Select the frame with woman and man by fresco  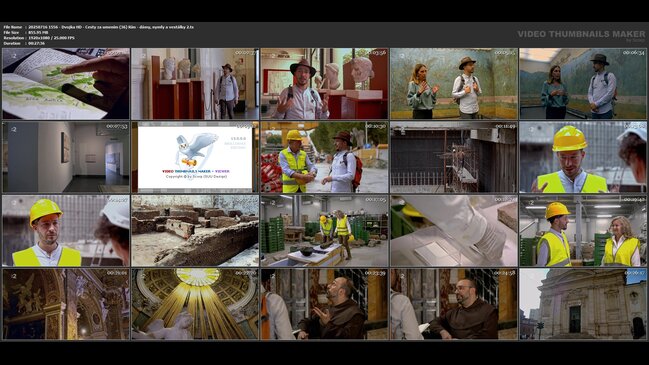(x=454, y=84)
